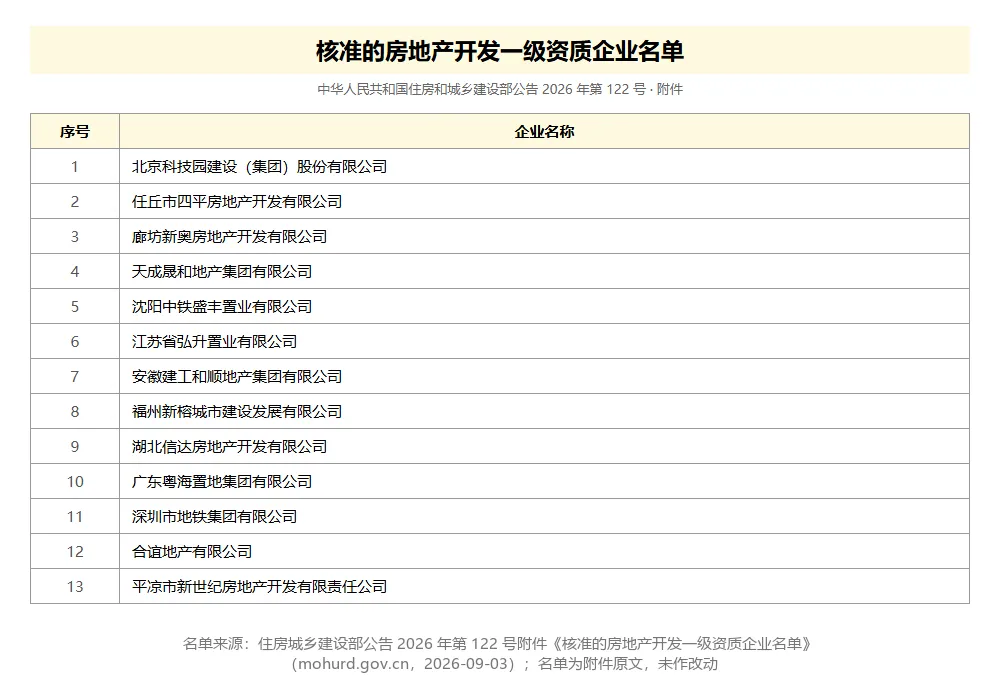Select 天成晟和地产集团有限公司
The height and width of the screenshot is (675, 1000).
coord(222,272)
